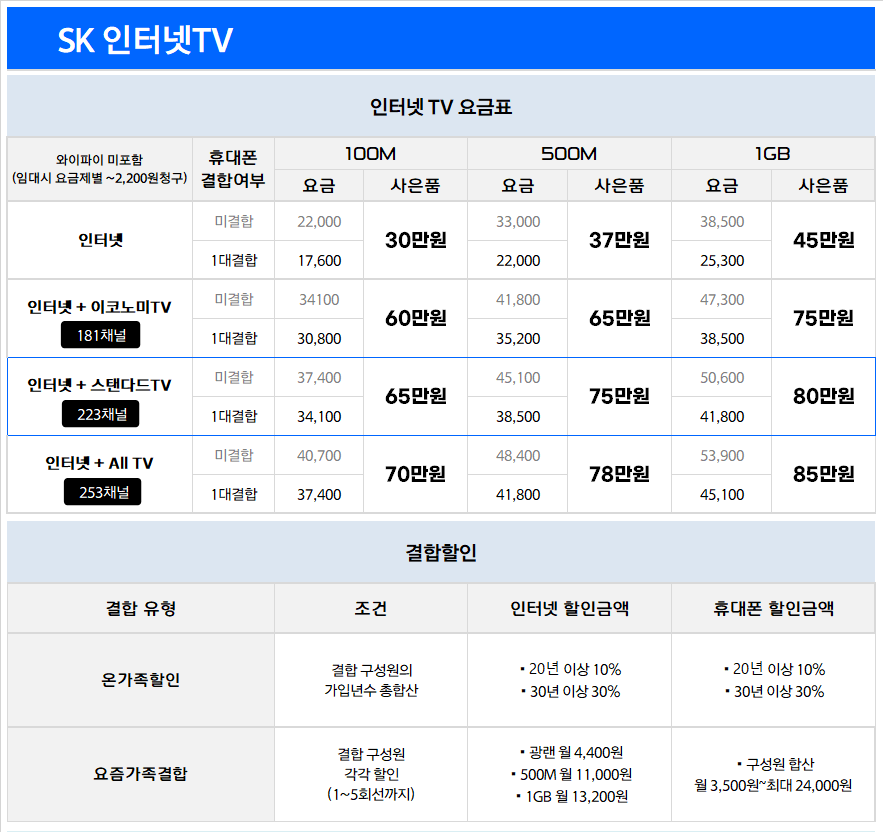Click the 33,000 price cell
This screenshot has width=883, height=832.
click(x=518, y=222)
